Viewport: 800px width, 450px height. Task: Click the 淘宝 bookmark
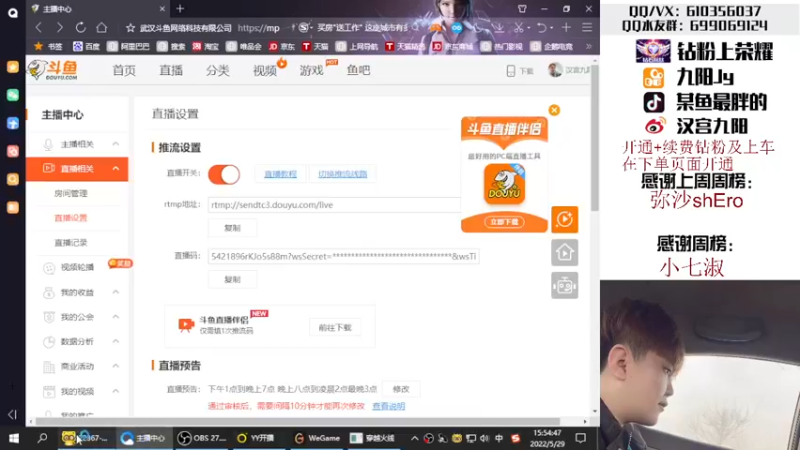pyautogui.click(x=206, y=46)
